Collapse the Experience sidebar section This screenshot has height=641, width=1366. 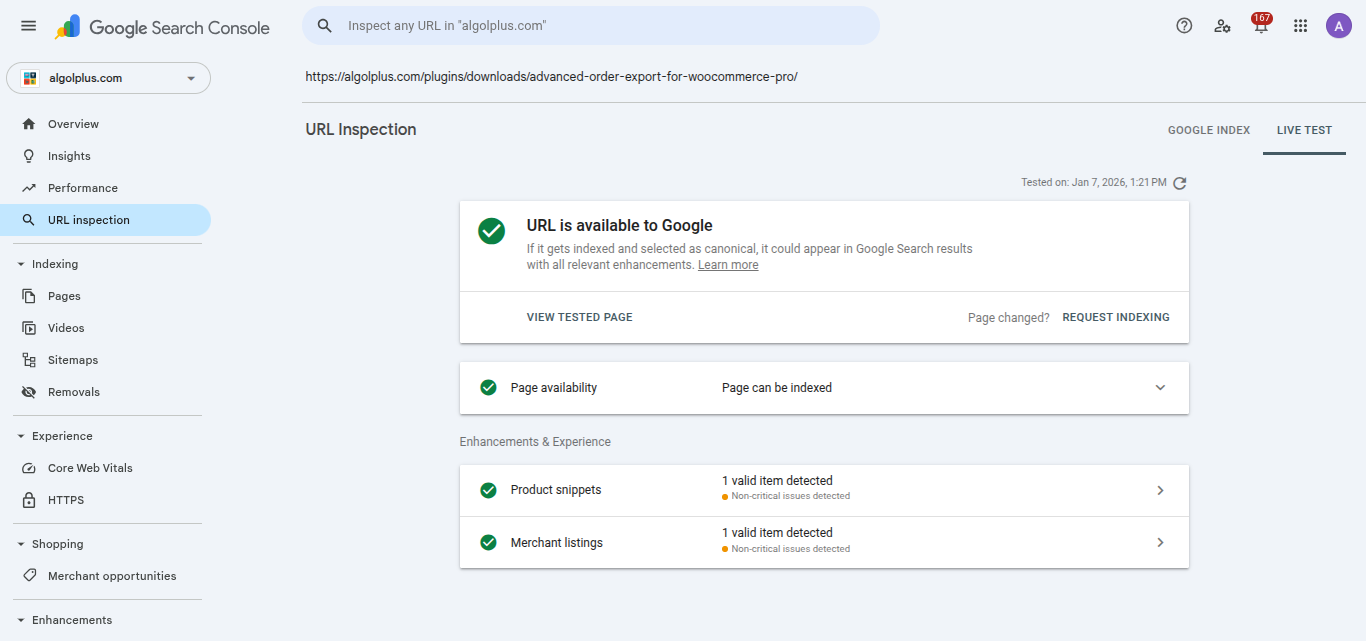click(x=21, y=436)
